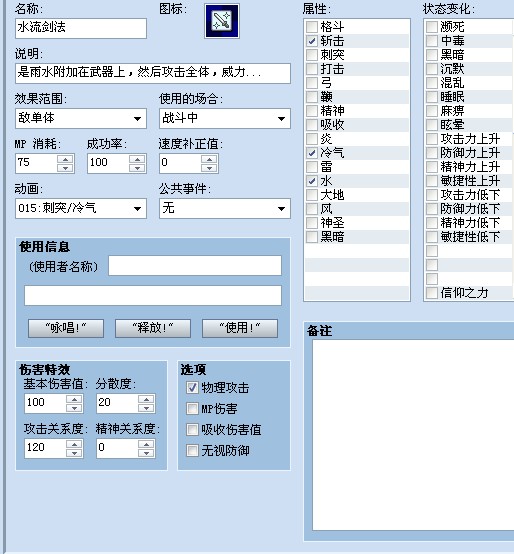The width and height of the screenshot is (514, 554).
Task: Decrease the 基本伤害值 value
Action: (x=75, y=408)
